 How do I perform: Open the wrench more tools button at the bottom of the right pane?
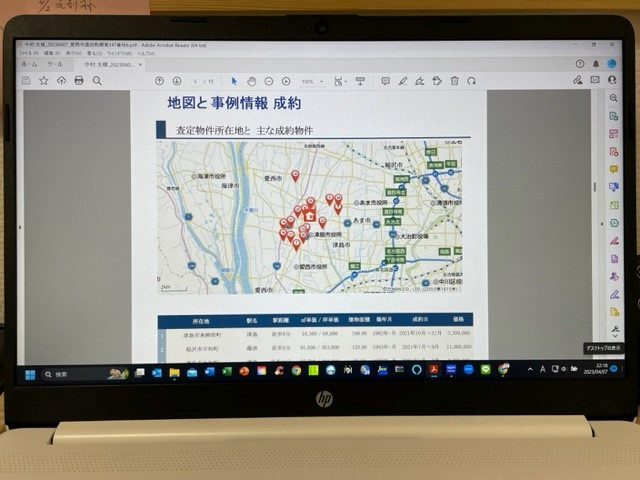pyautogui.click(x=615, y=329)
